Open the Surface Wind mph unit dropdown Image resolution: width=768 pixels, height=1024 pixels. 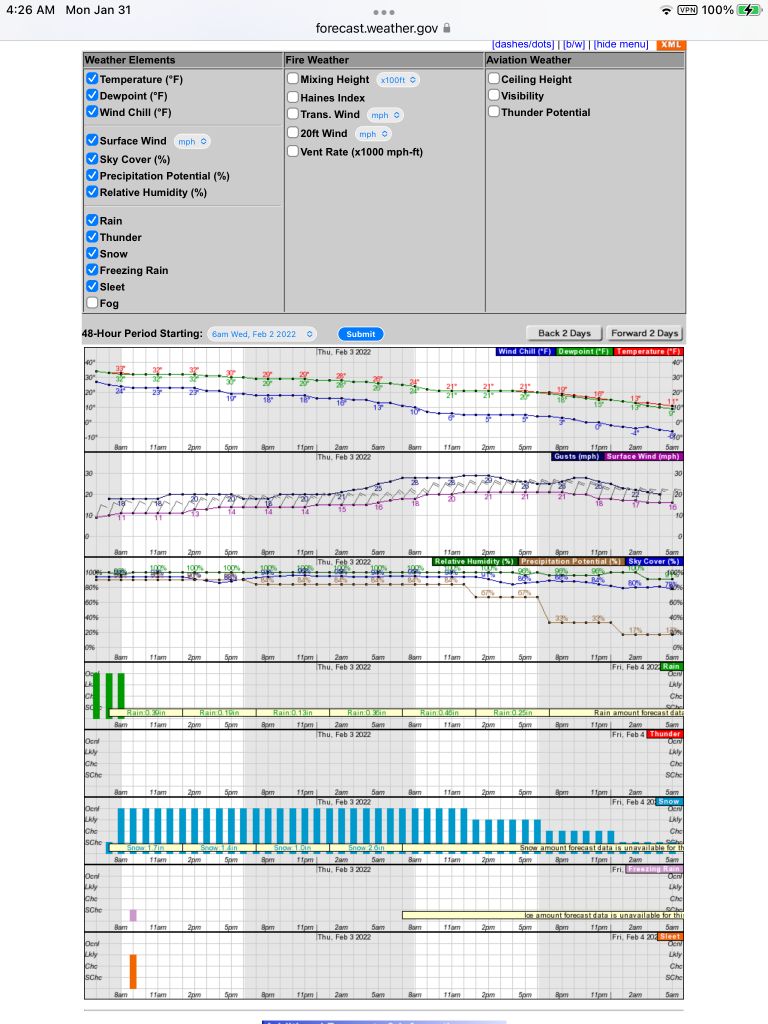coord(192,141)
